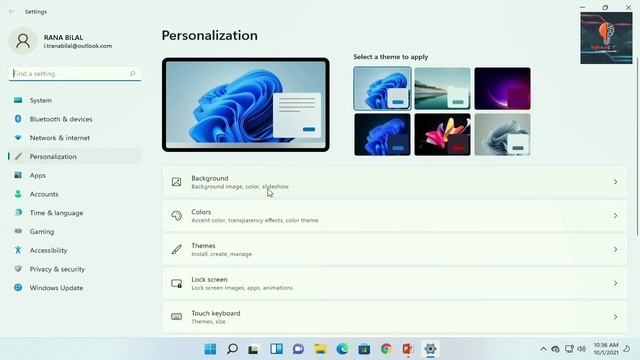This screenshot has height=360, width=640.
Task: Click the volume speaker tray icon
Action: click(582, 349)
